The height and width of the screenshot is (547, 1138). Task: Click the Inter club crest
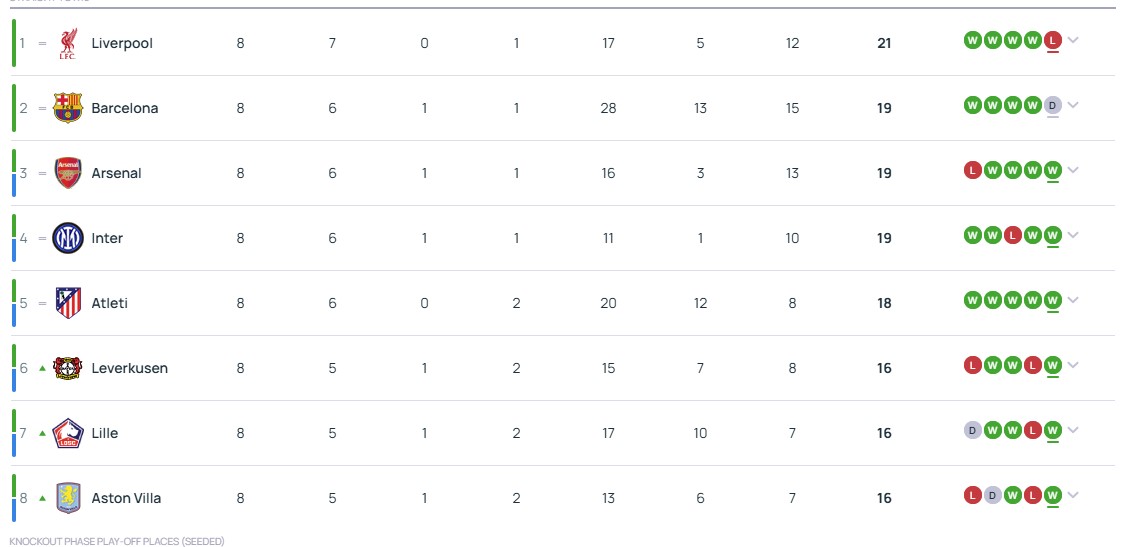pos(68,238)
